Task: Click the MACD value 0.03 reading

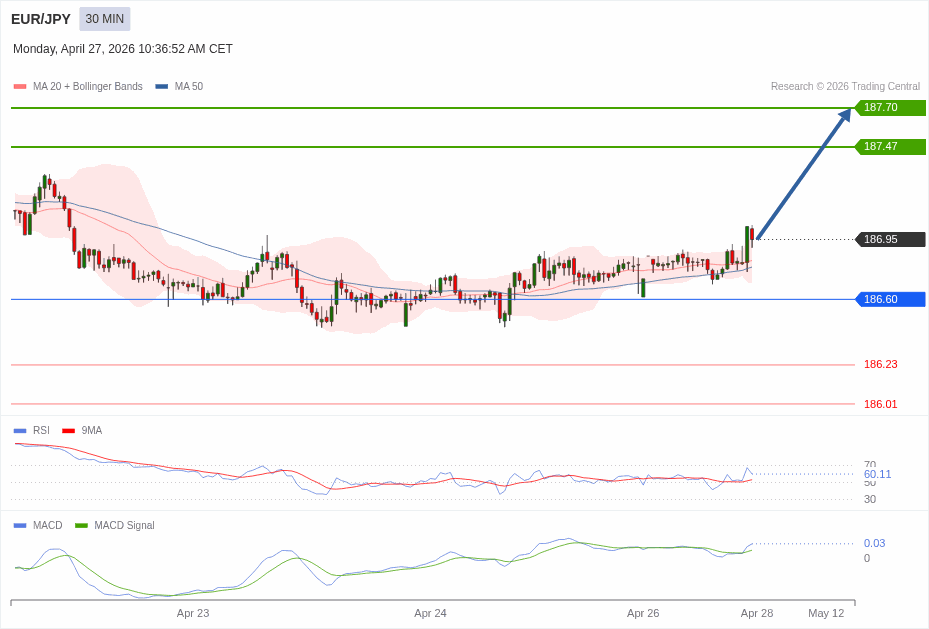Action: pos(874,544)
